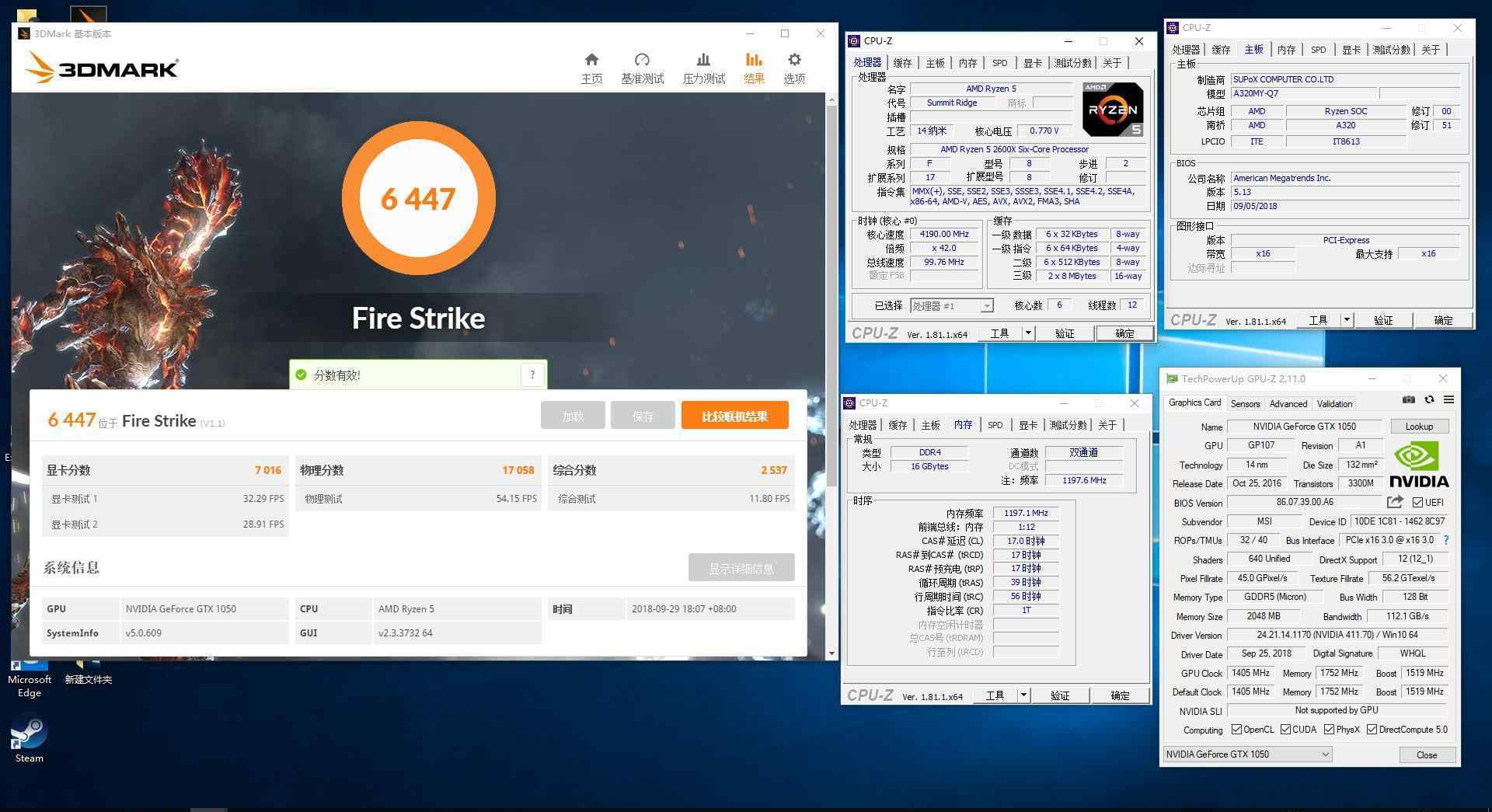Open the 新建文件夹 desktop folder
Screen dimensions: 1492x812
(88, 673)
